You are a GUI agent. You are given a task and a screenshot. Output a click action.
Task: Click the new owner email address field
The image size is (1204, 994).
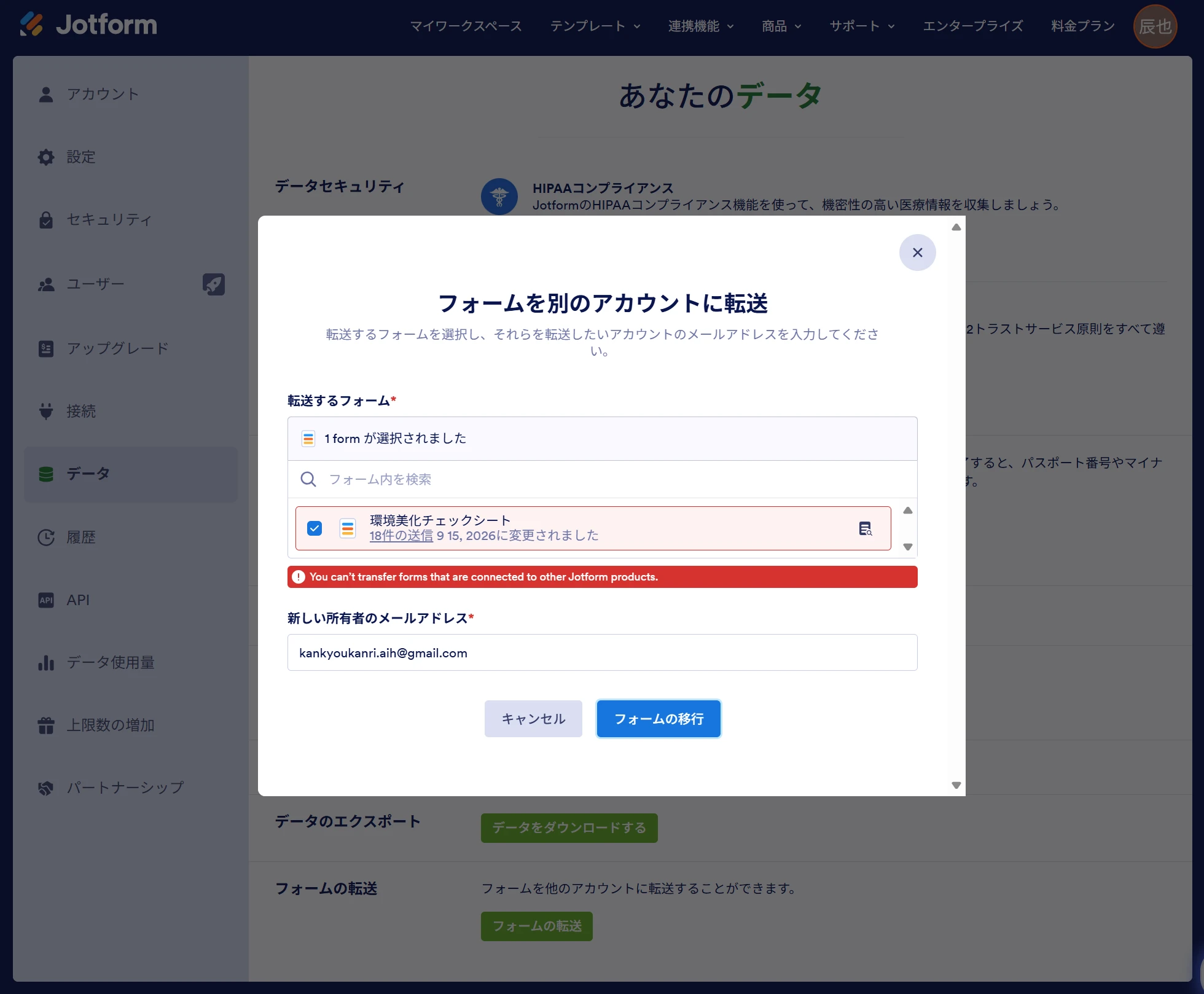click(602, 652)
